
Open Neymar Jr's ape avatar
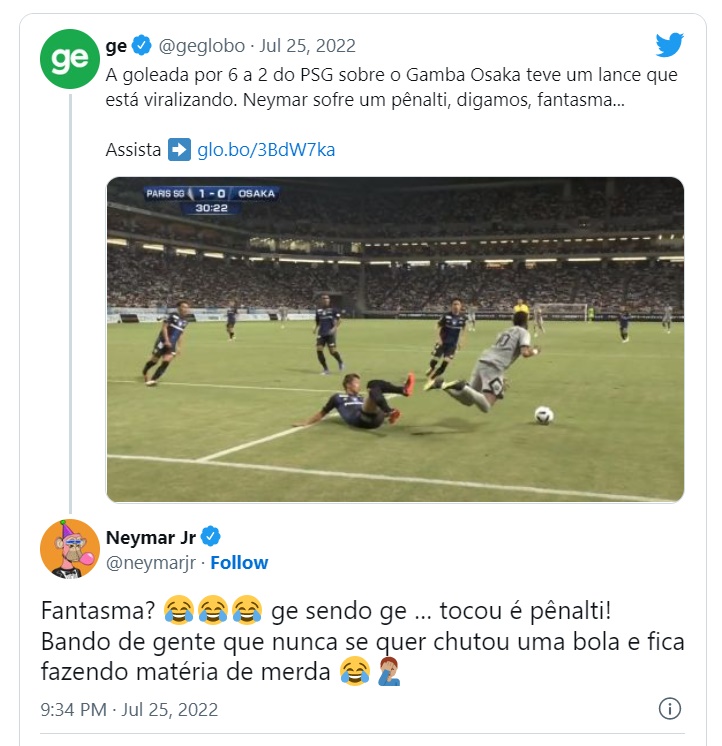click(x=70, y=549)
